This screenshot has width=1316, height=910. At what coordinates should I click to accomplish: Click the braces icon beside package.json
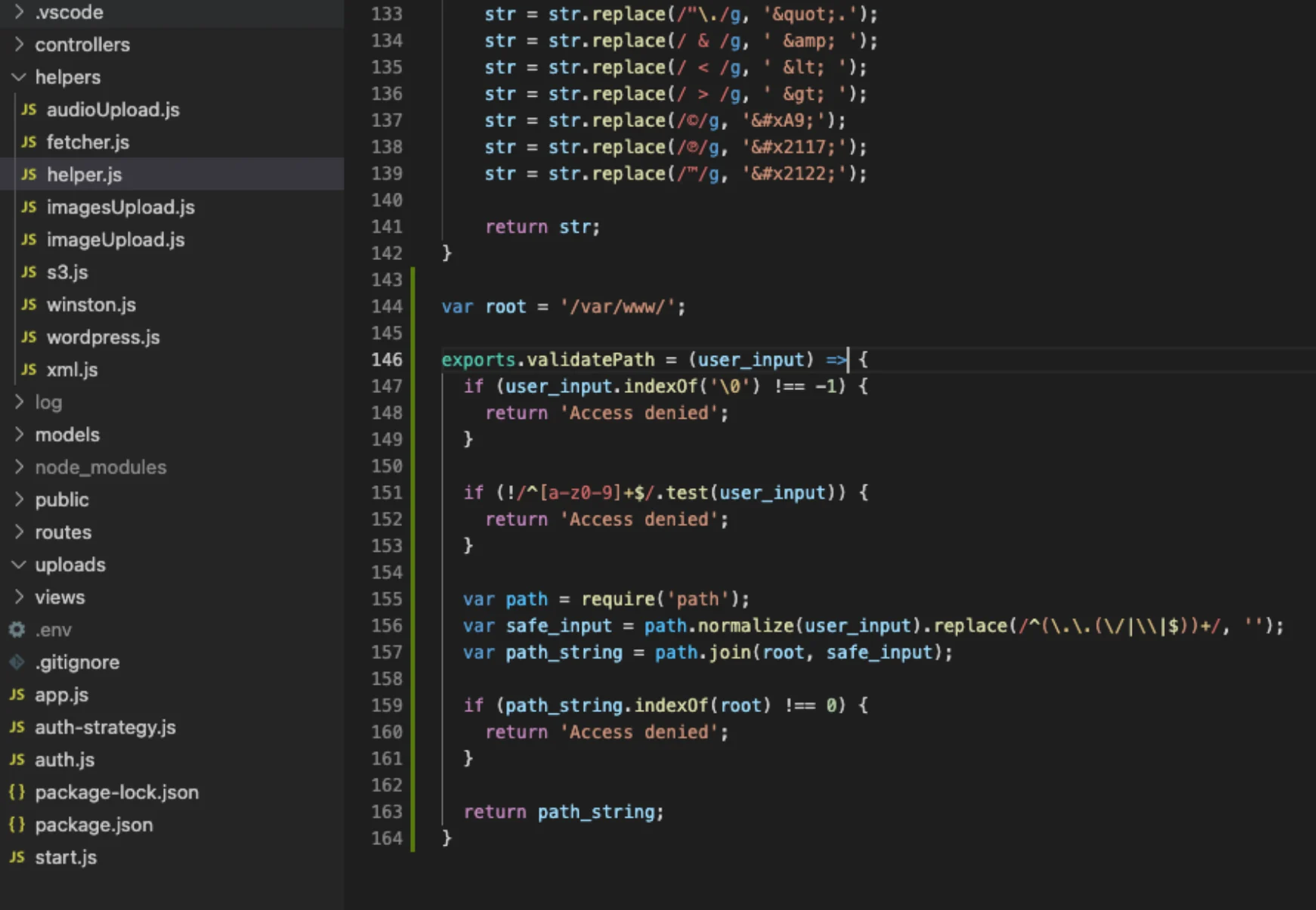(x=17, y=825)
